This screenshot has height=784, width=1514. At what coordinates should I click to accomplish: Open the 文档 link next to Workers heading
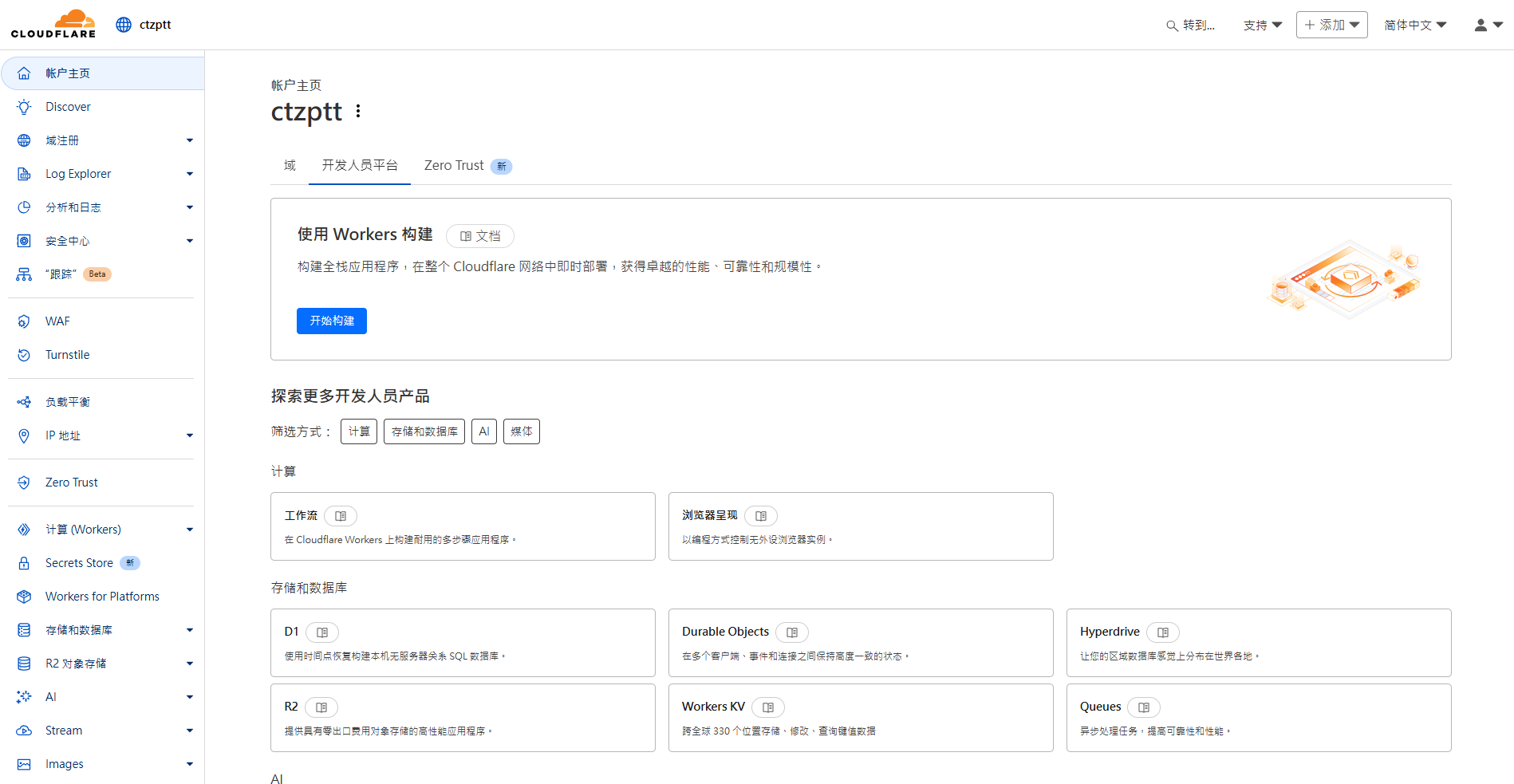[480, 236]
